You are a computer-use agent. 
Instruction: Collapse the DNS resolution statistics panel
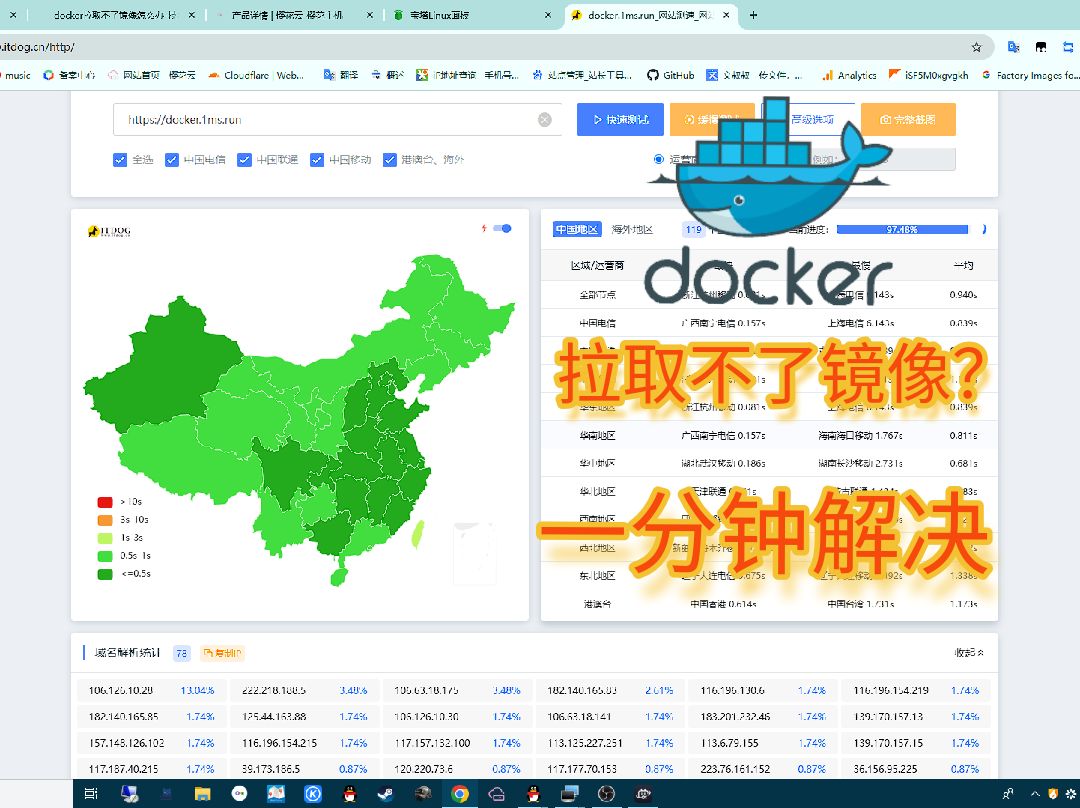tap(969, 652)
